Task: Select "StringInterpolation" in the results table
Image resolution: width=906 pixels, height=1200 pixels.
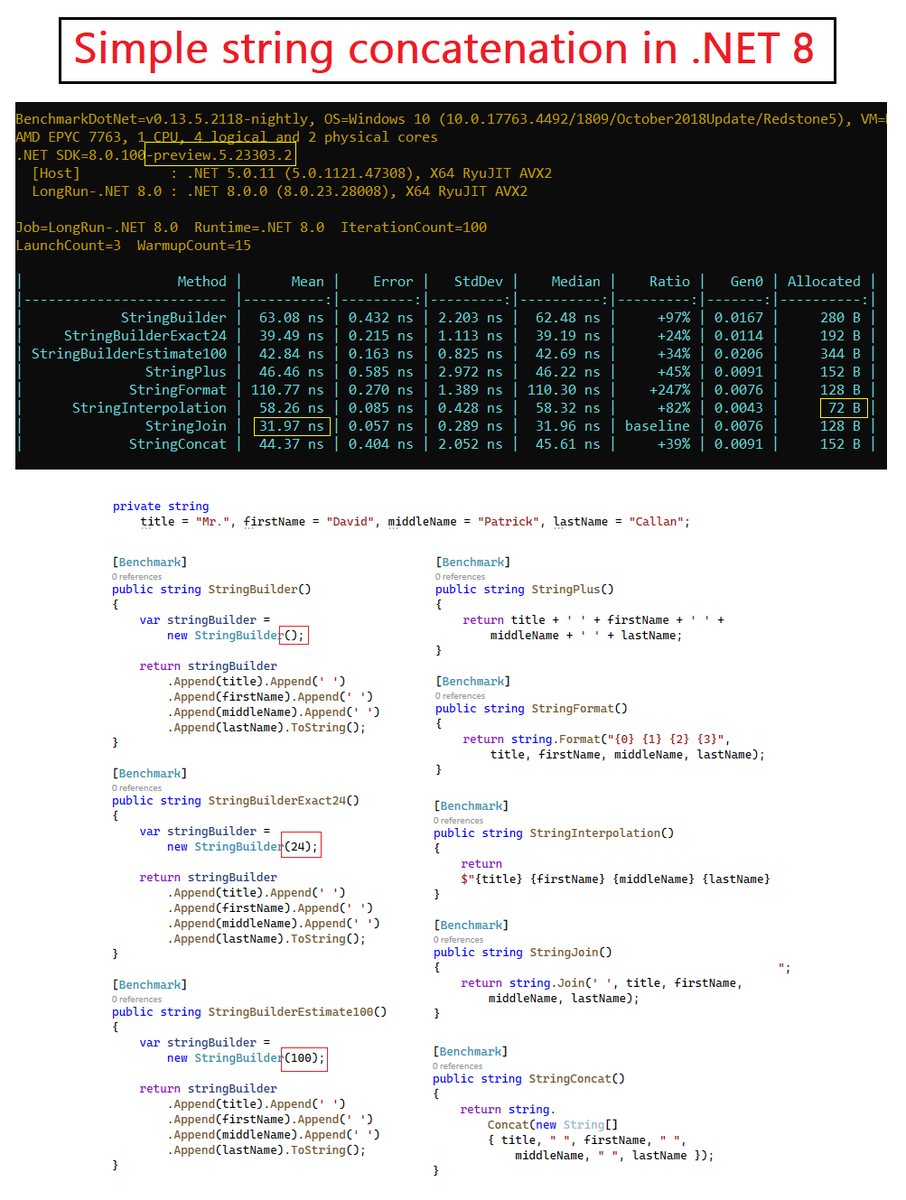Action: [149, 407]
